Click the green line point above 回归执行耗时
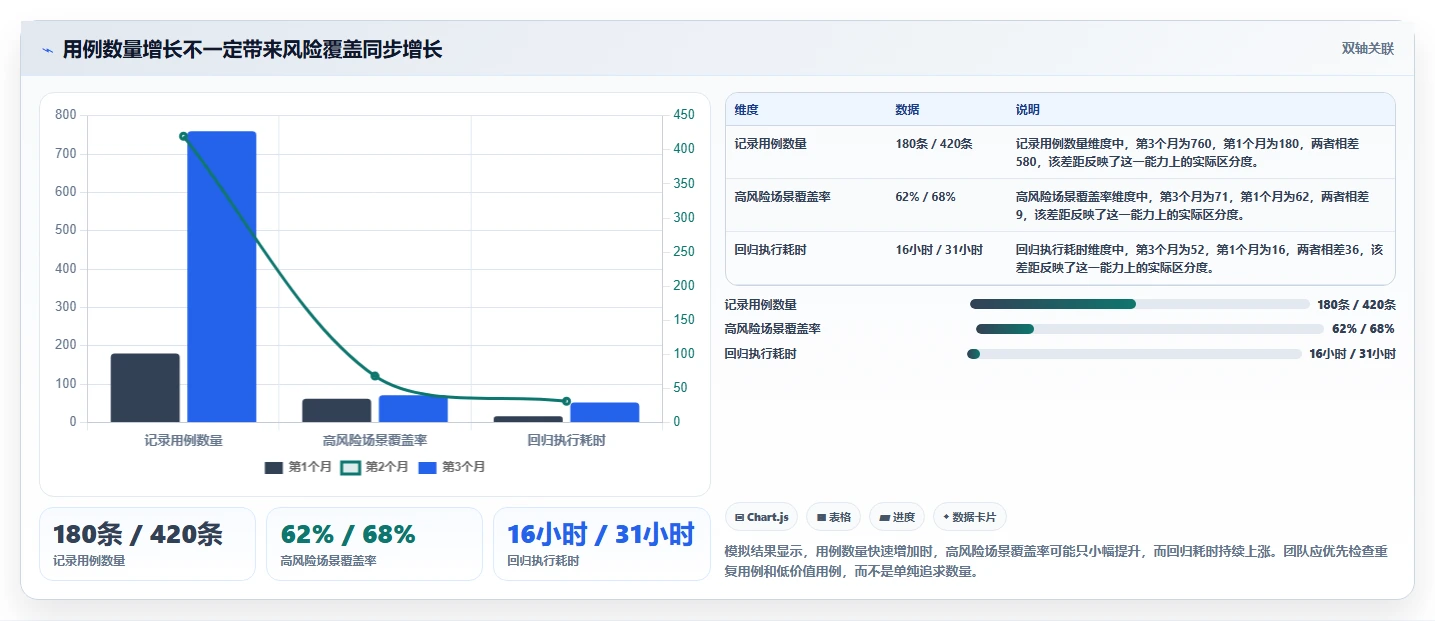 (x=566, y=401)
